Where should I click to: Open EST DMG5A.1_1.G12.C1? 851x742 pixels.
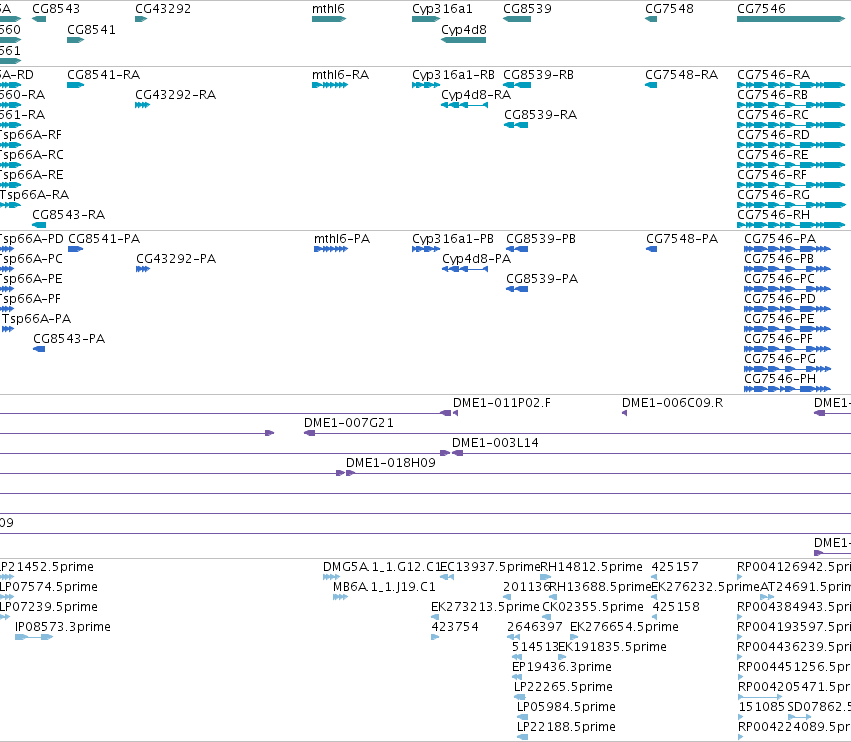[x=382, y=567]
